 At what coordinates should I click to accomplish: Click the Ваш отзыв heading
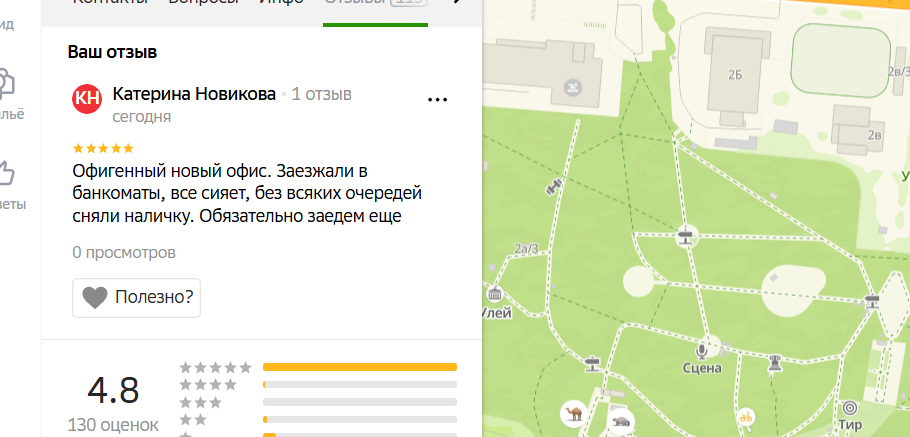[x=113, y=52]
